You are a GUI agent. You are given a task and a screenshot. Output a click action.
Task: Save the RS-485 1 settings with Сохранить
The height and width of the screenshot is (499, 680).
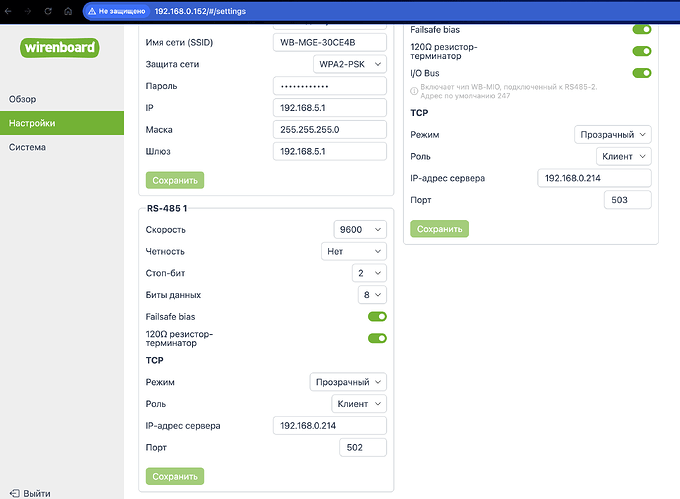[x=175, y=476]
